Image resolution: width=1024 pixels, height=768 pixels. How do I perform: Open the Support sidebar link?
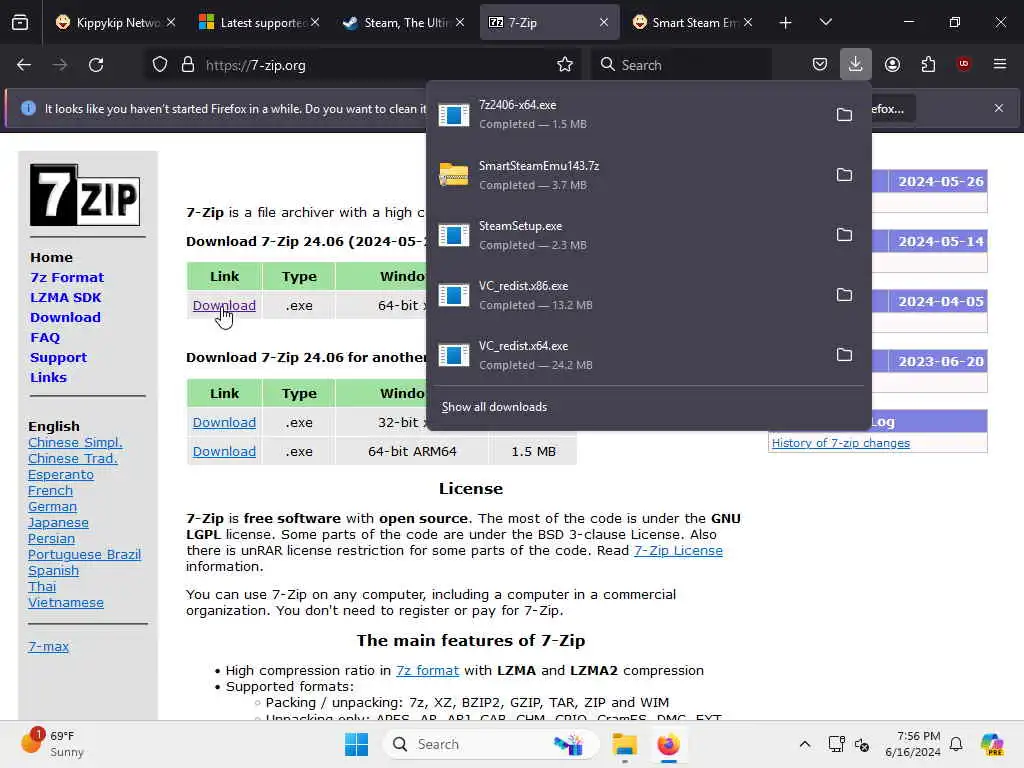[58, 358]
